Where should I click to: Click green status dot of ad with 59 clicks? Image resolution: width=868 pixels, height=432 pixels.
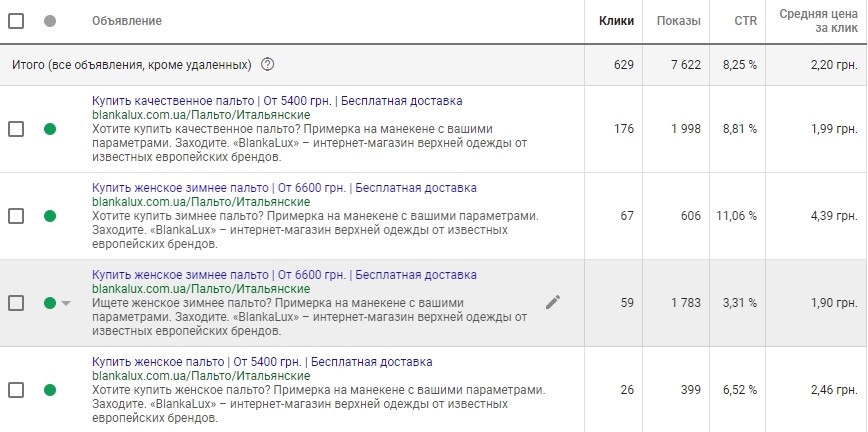point(50,303)
